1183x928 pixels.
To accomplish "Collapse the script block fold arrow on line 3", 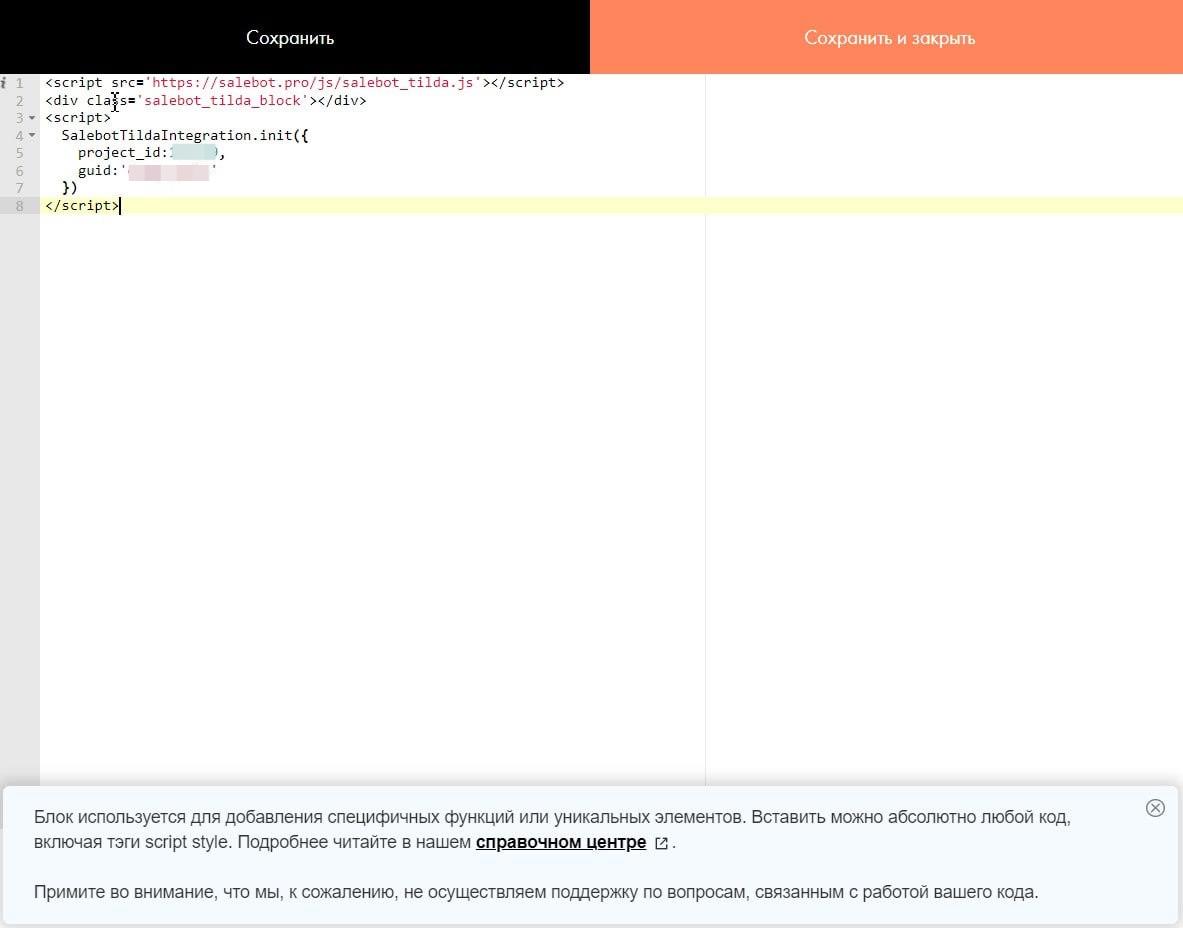I will point(32,118).
